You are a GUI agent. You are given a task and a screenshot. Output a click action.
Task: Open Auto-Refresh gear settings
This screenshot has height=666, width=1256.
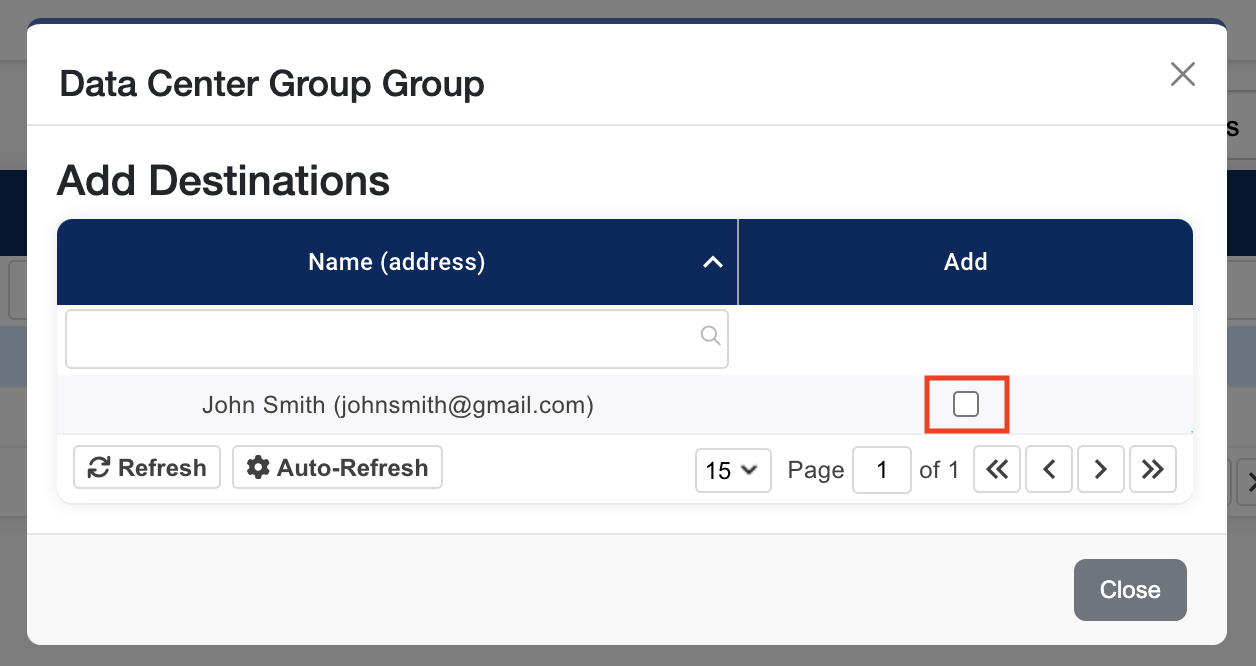click(x=337, y=467)
